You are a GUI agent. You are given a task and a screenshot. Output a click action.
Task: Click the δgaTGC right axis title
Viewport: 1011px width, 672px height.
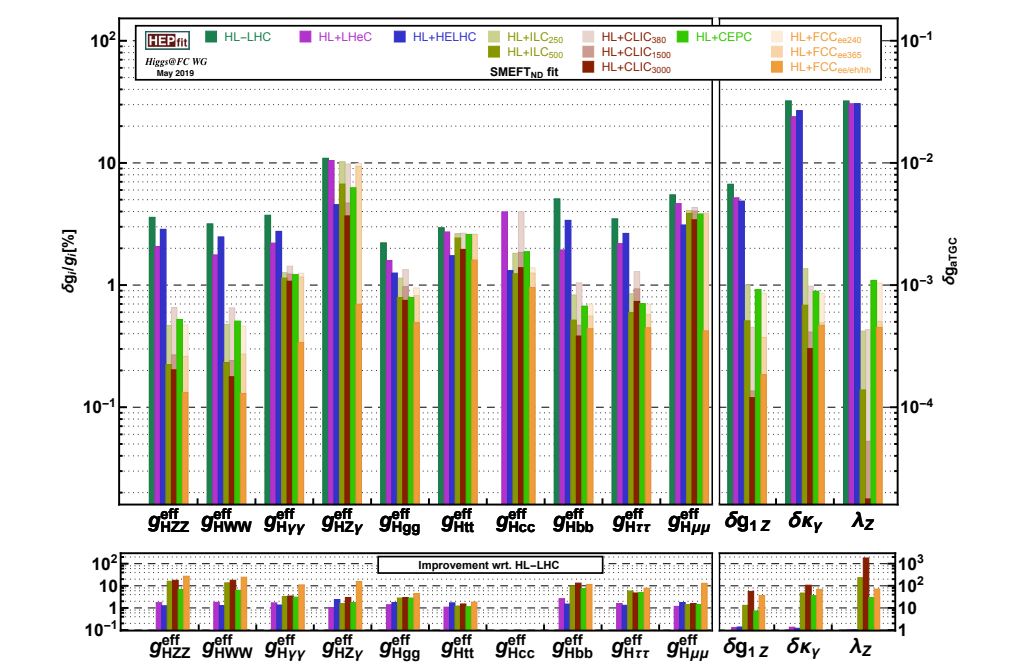(950, 261)
